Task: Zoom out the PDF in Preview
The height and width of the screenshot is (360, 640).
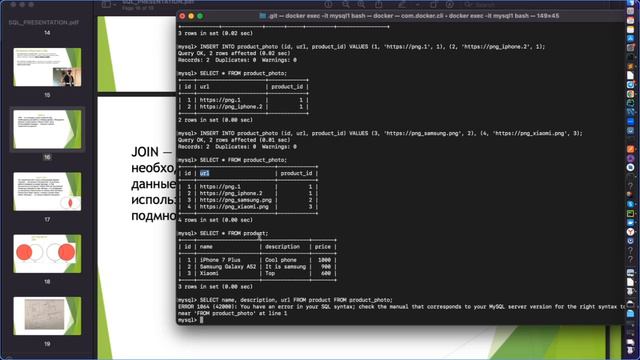Action: point(346,5)
